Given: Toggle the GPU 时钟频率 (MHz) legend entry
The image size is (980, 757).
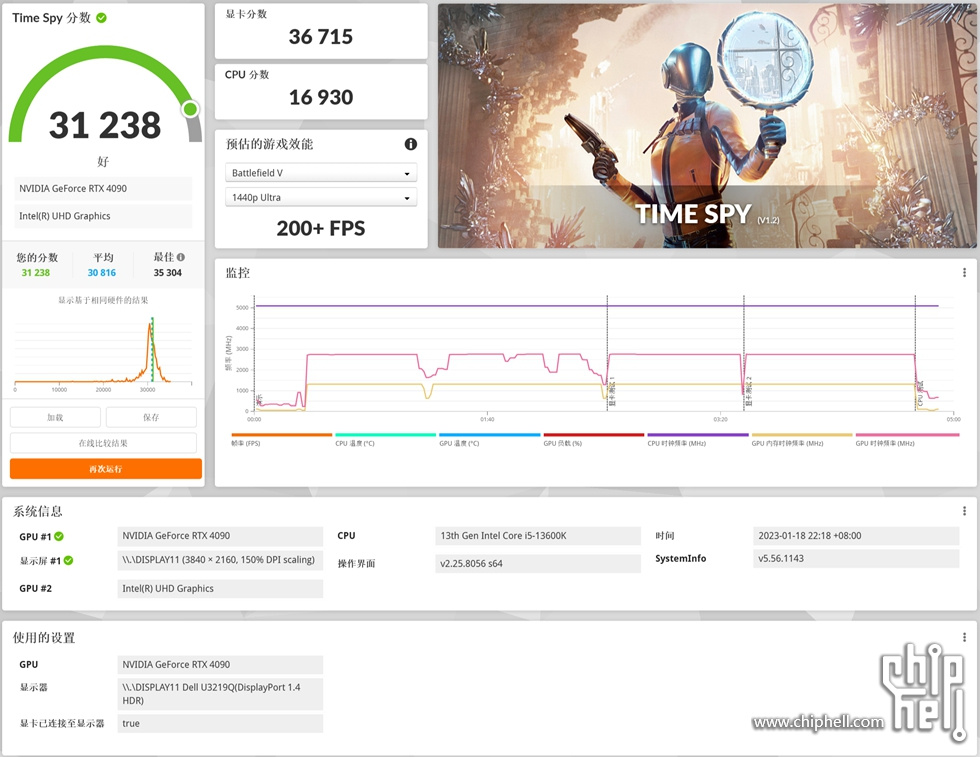Looking at the screenshot, I should (x=906, y=439).
